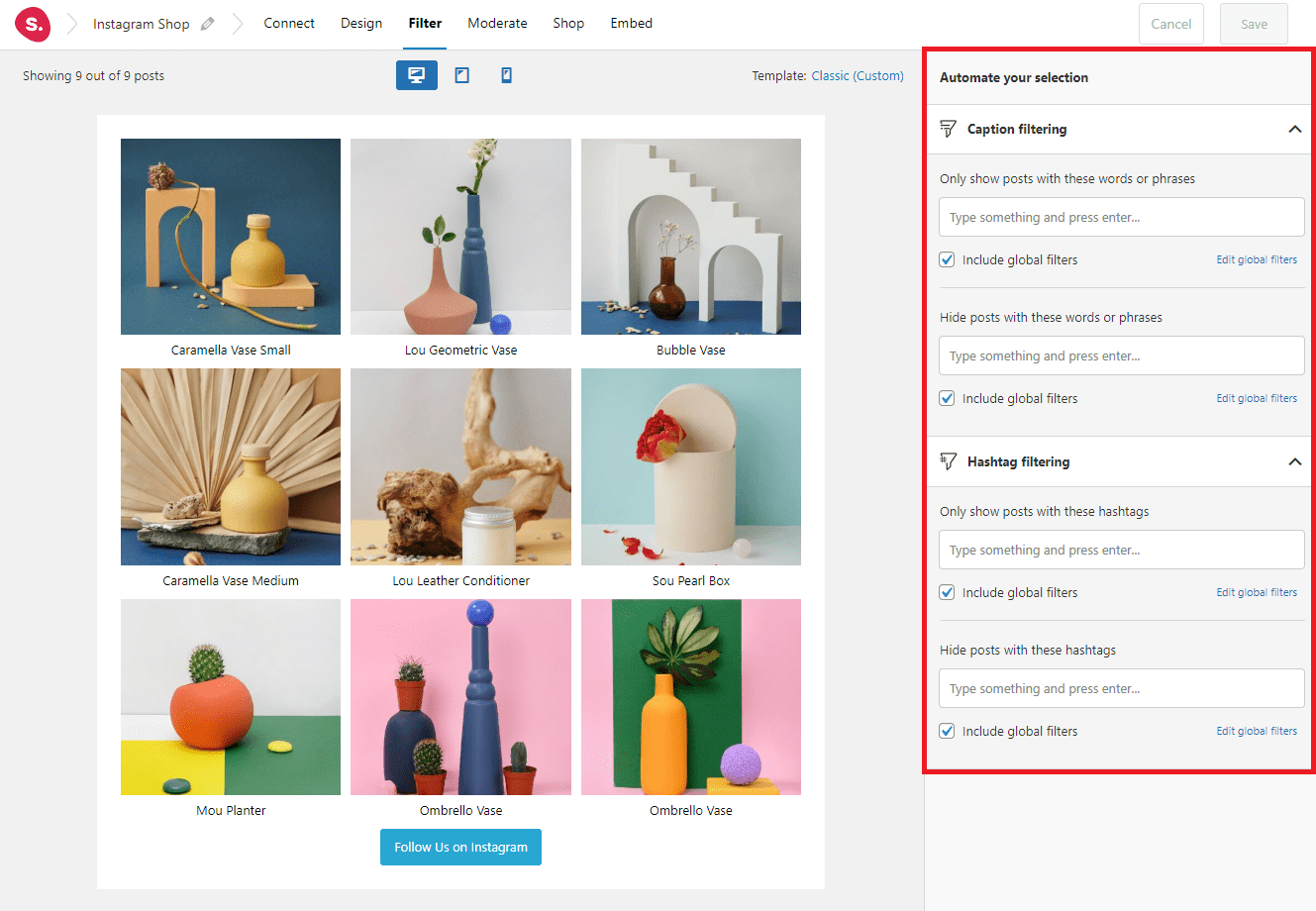Image resolution: width=1316 pixels, height=911 pixels.
Task: Click the red S logo icon
Action: pos(33,24)
